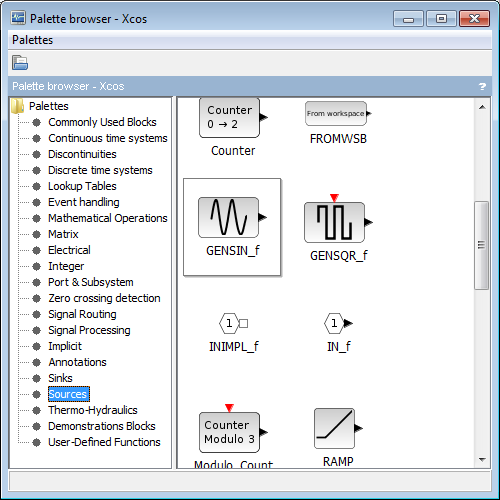Minimize the Palette browser window
Image resolution: width=500 pixels, height=500 pixels.
[x=408, y=18]
